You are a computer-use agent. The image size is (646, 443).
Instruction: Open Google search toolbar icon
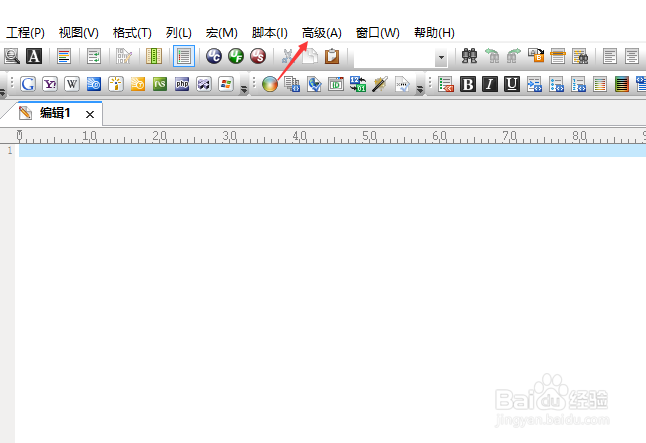tap(28, 84)
